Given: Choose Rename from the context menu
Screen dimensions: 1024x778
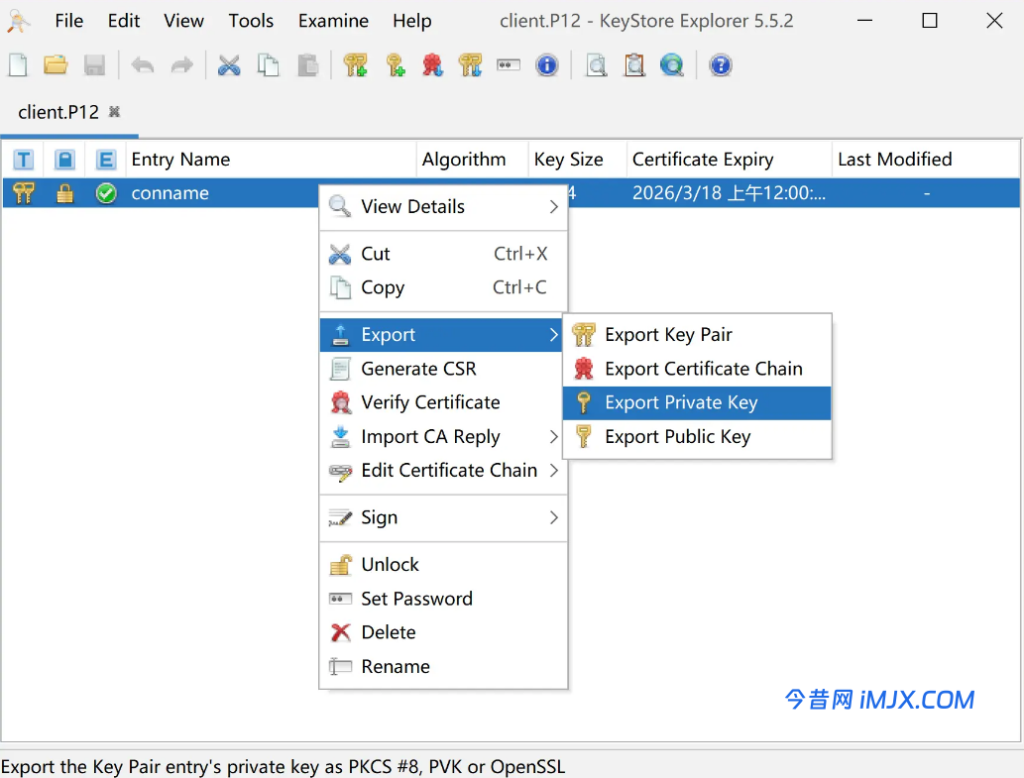Looking at the screenshot, I should [x=443, y=666].
